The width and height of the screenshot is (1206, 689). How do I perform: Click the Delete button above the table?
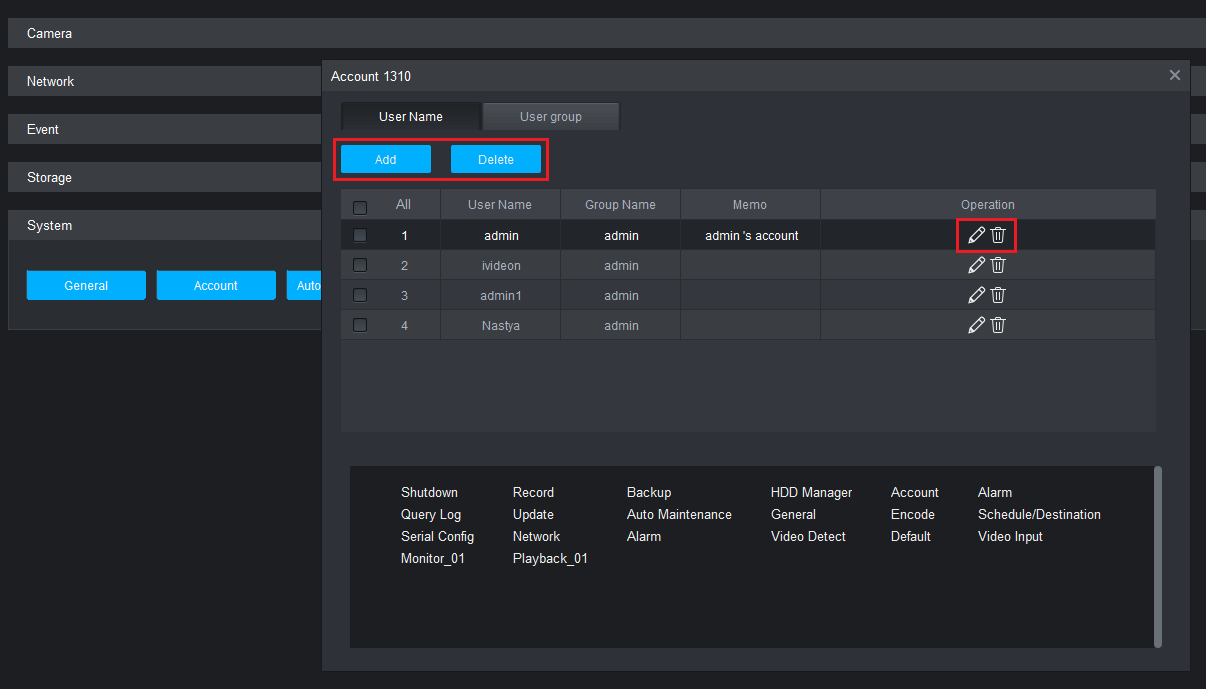(x=496, y=159)
